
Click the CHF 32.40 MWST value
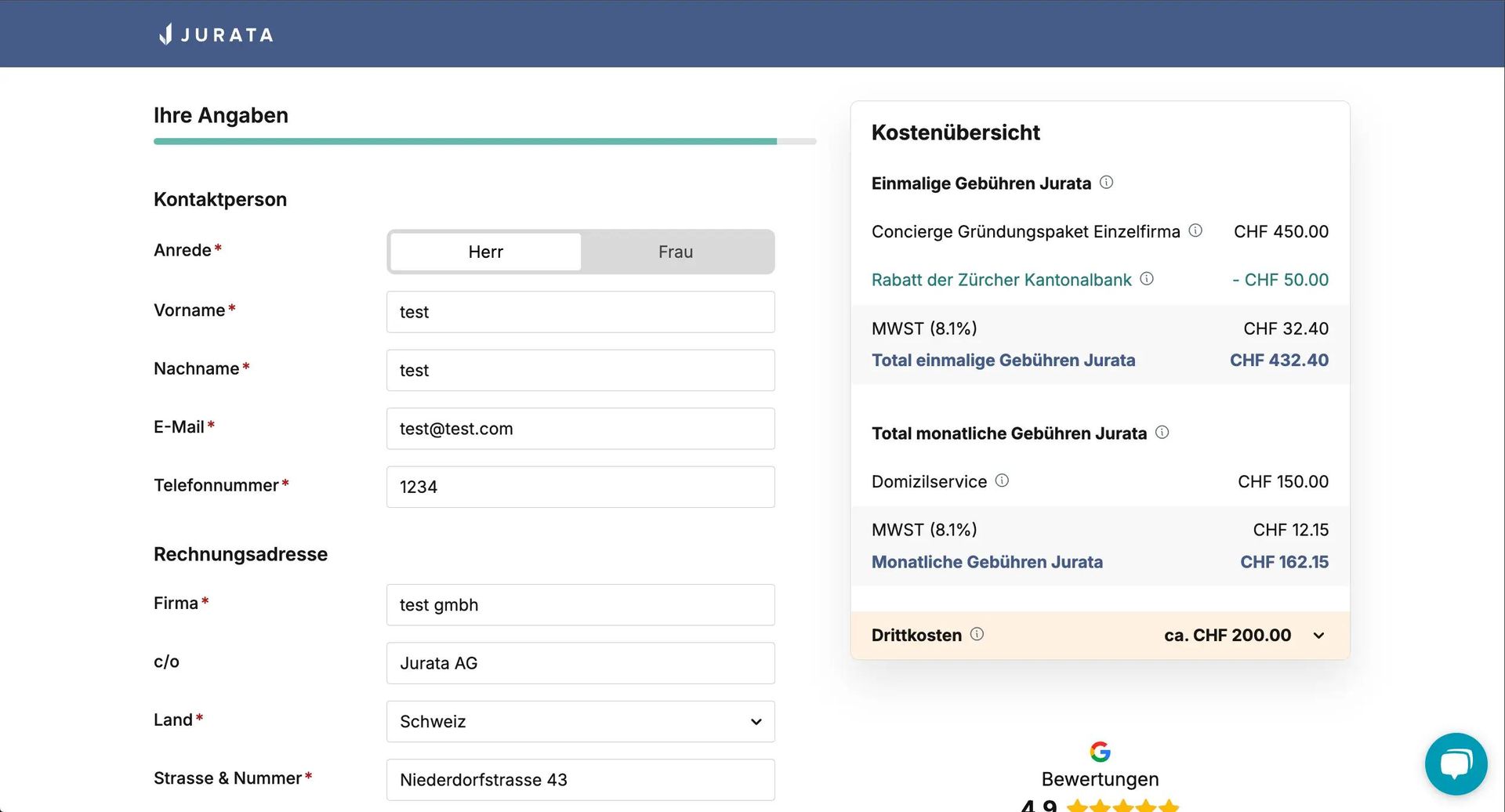(1286, 328)
